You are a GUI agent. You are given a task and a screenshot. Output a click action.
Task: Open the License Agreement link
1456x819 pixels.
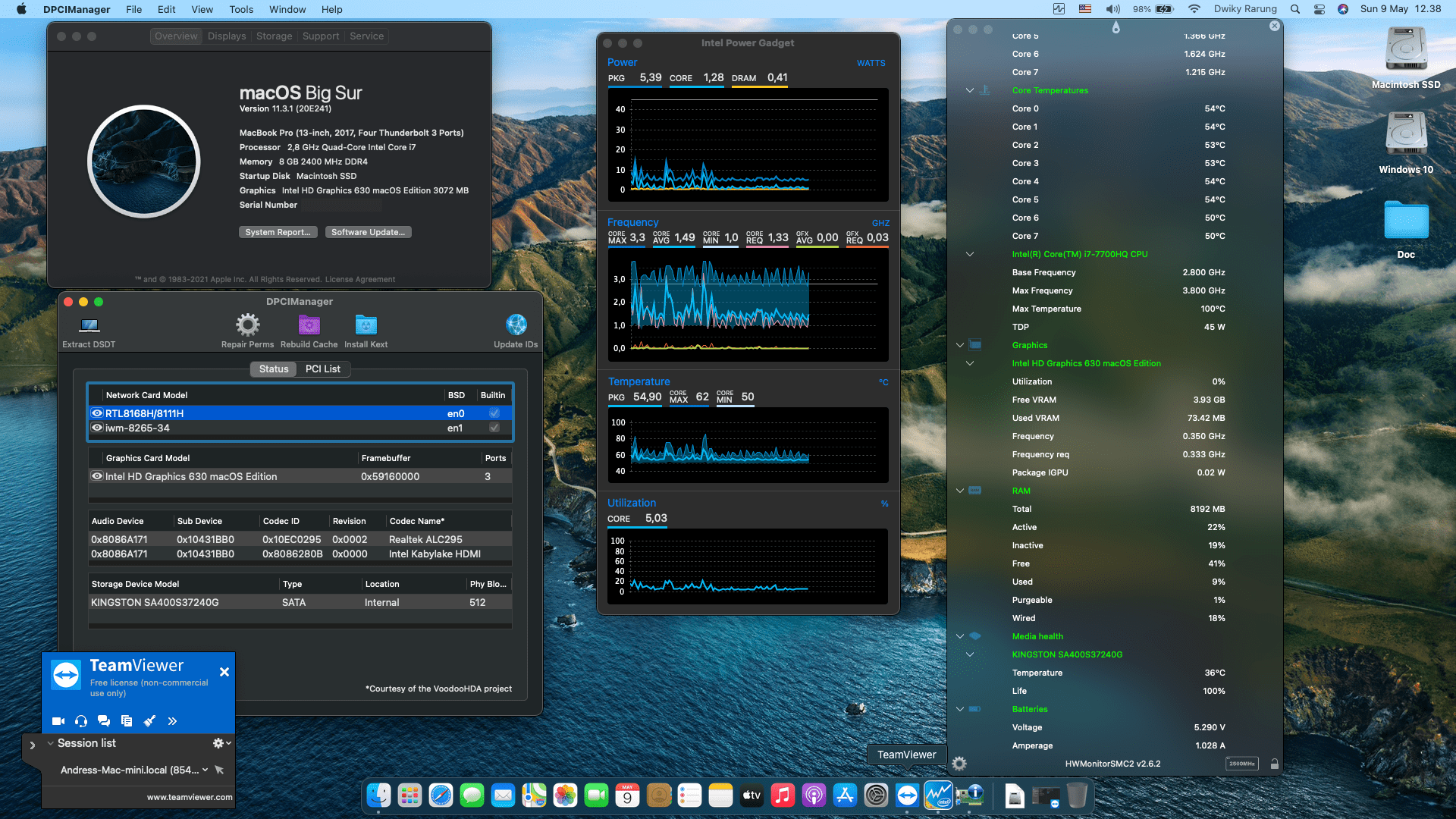tap(360, 279)
